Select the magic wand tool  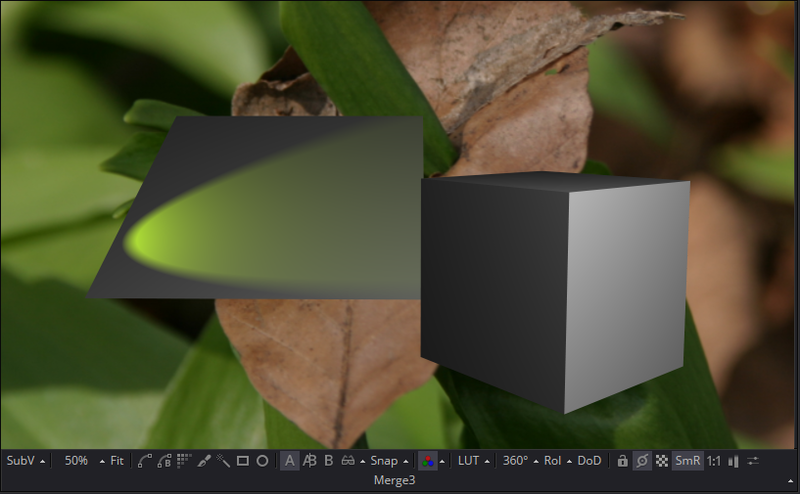223,461
